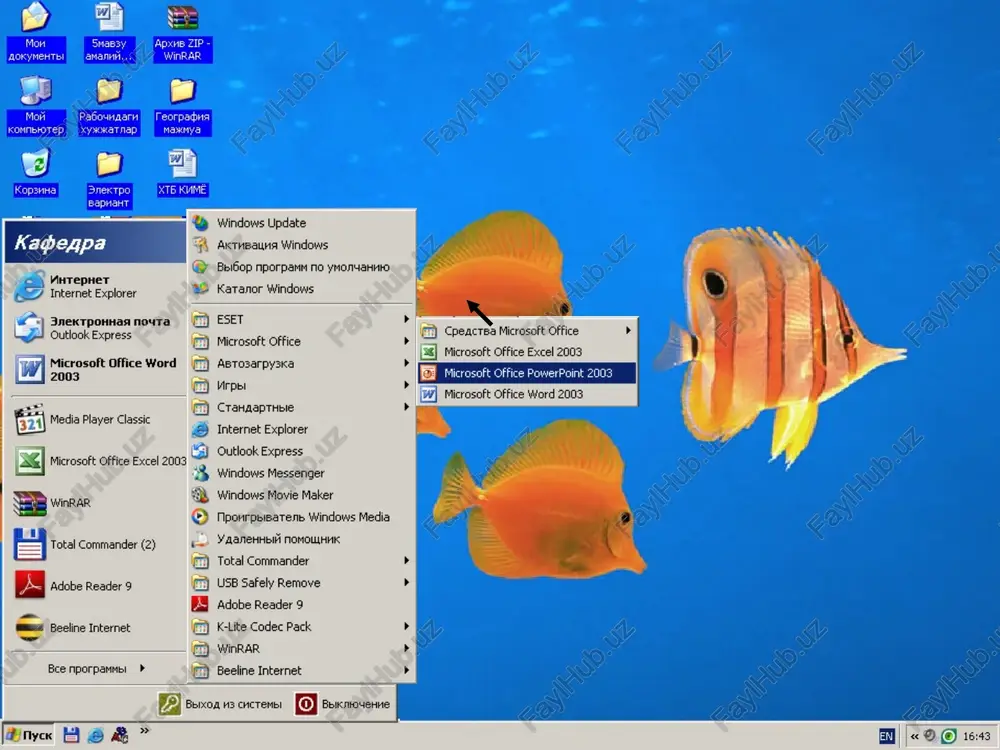Select the Мой компьютер desktop icon
Viewport: 1000px width, 750px height.
click(x=35, y=105)
